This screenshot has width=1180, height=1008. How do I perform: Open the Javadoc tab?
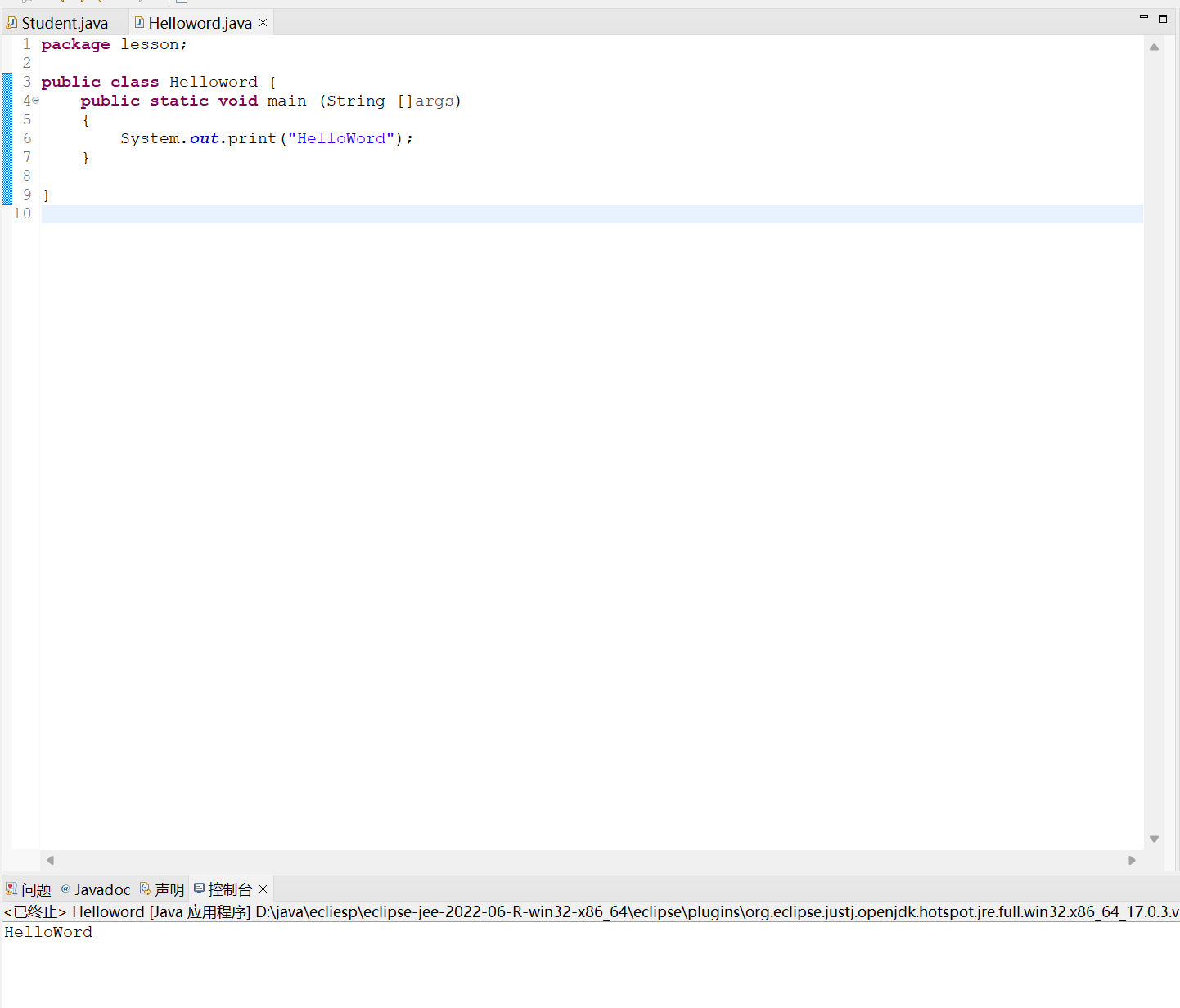pos(95,889)
